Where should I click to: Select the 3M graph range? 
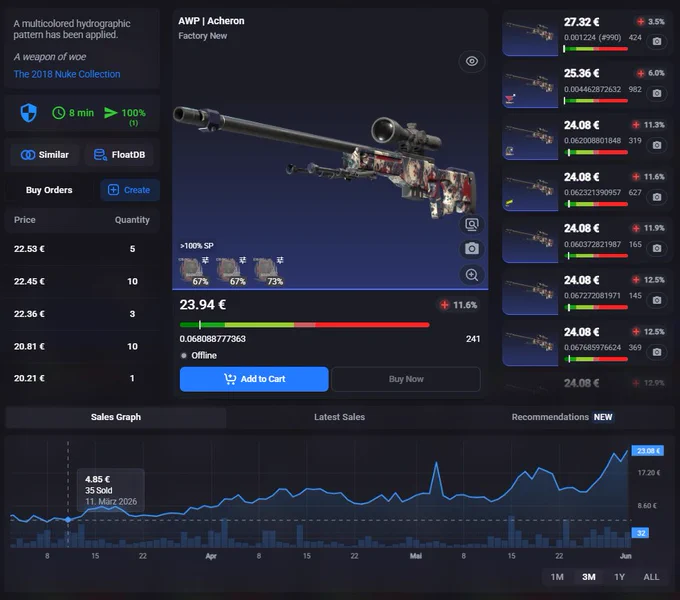(x=588, y=577)
